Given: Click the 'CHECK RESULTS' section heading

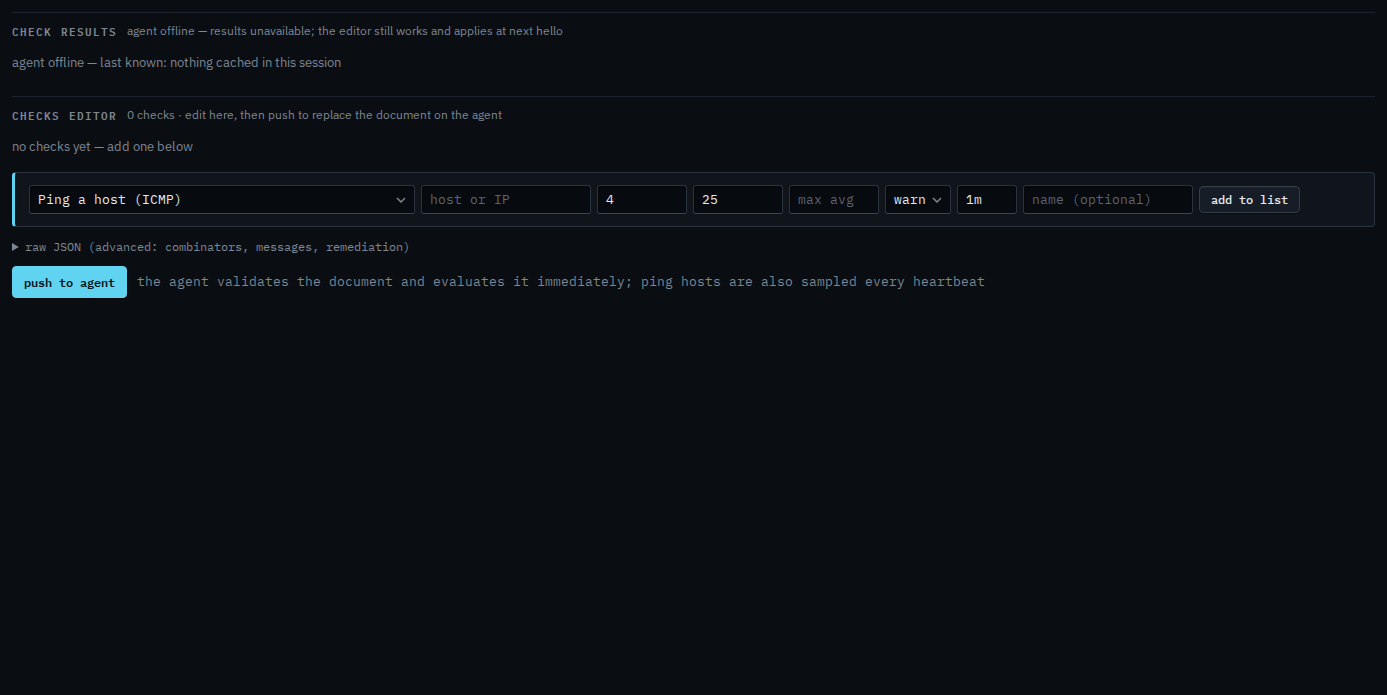Looking at the screenshot, I should pos(64,32).
